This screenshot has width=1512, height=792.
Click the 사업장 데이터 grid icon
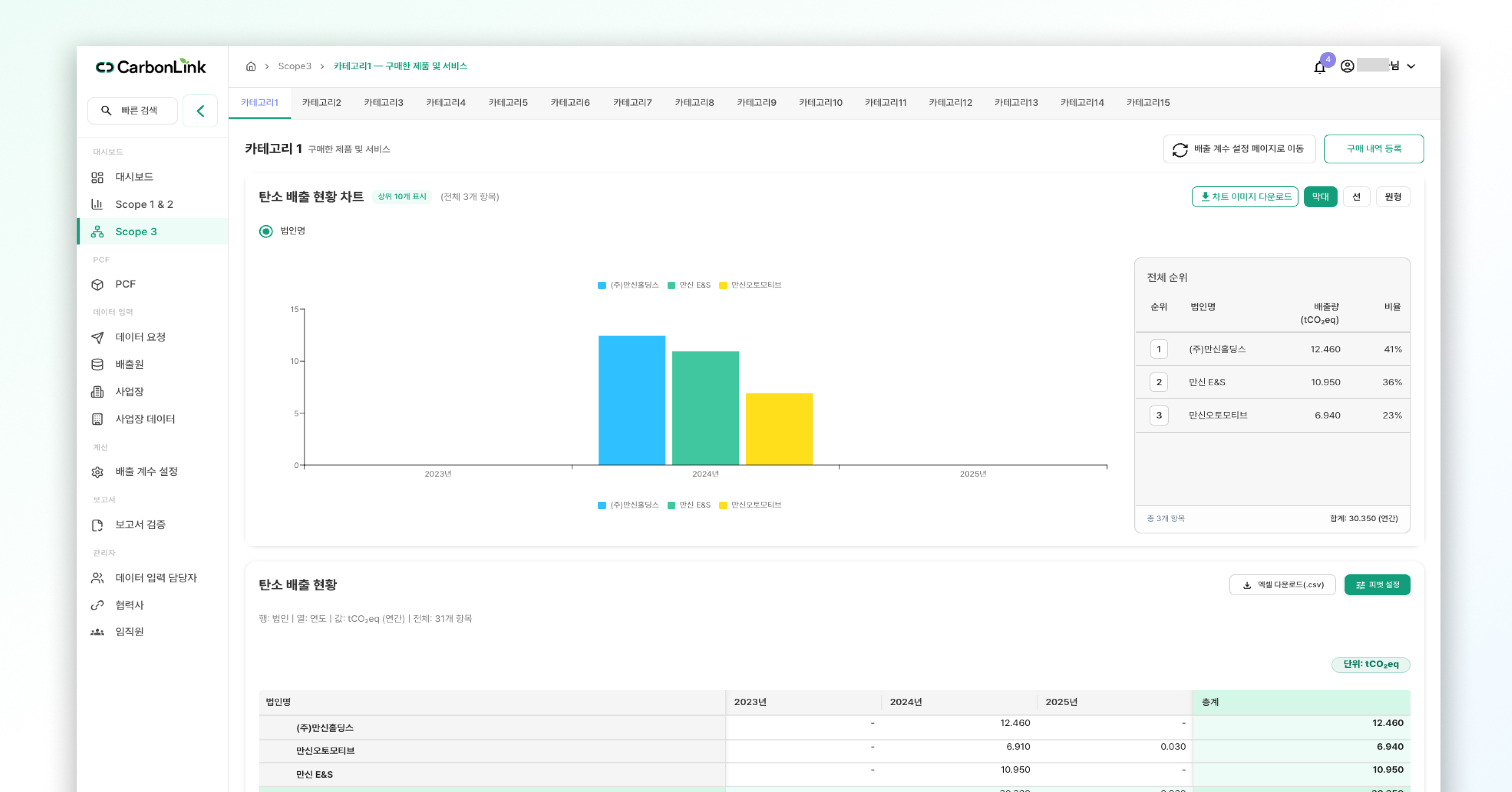(97, 419)
